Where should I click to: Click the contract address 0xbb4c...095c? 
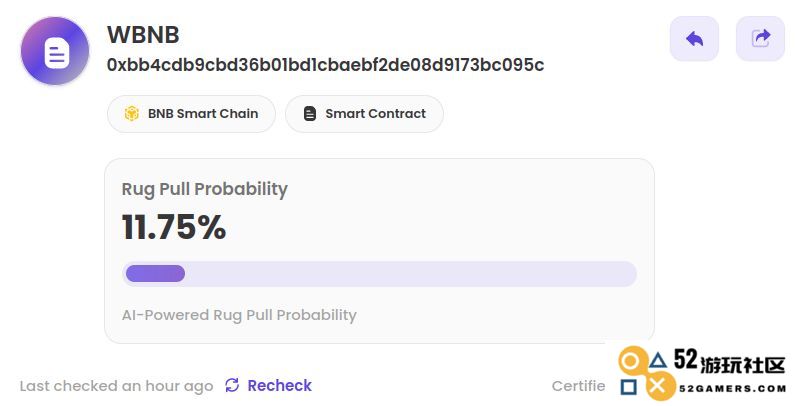326,65
